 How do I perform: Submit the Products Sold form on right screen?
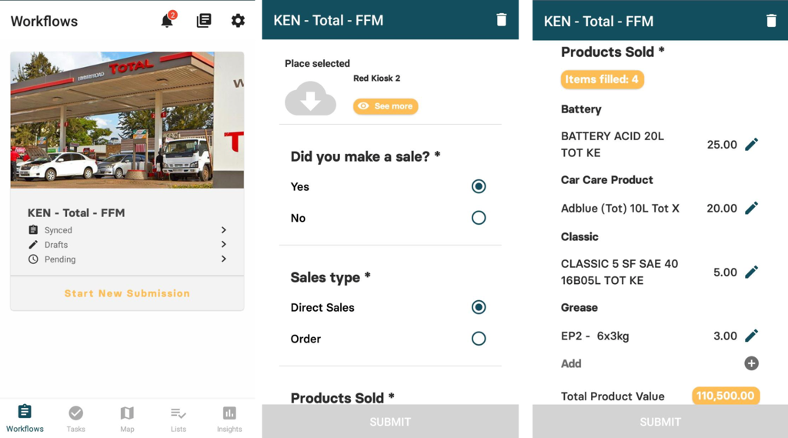pyautogui.click(x=660, y=422)
